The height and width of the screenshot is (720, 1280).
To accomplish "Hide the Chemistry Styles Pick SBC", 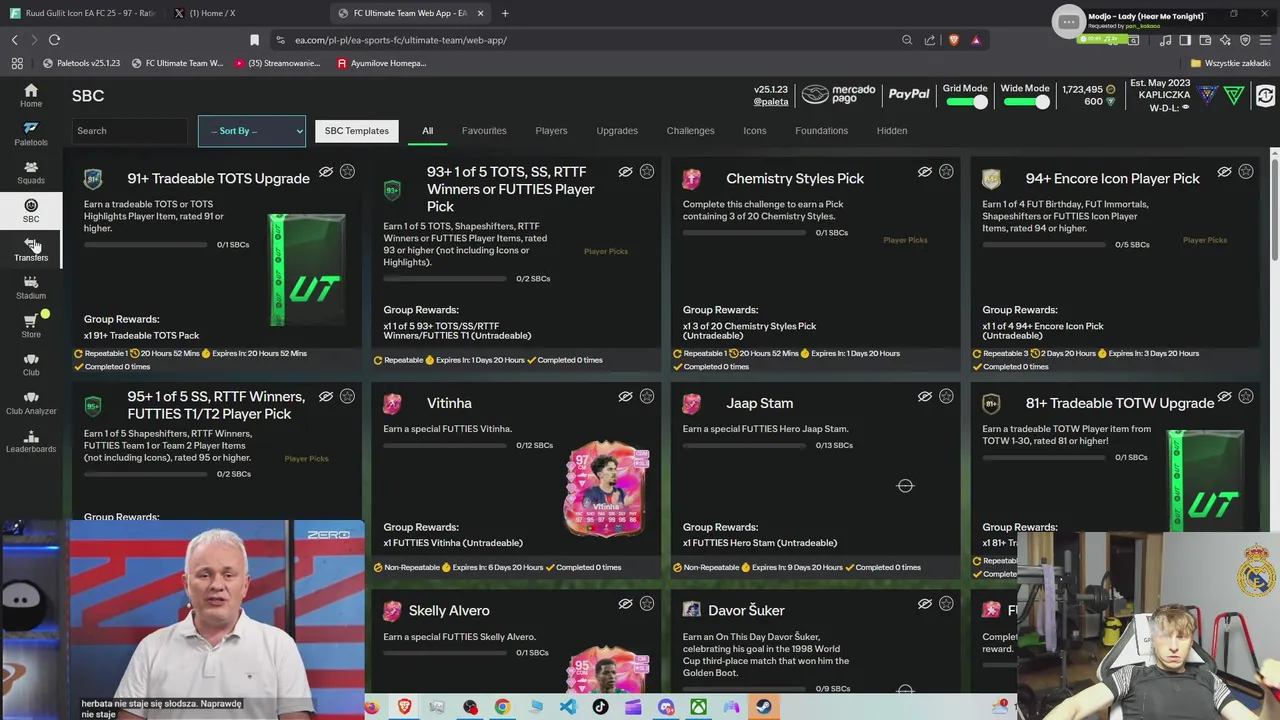I will pyautogui.click(x=925, y=172).
